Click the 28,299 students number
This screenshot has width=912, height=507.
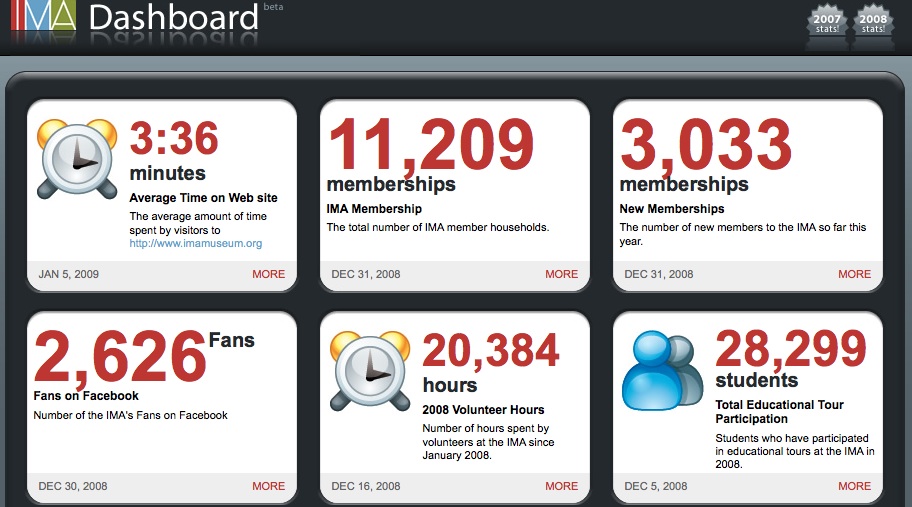[791, 349]
